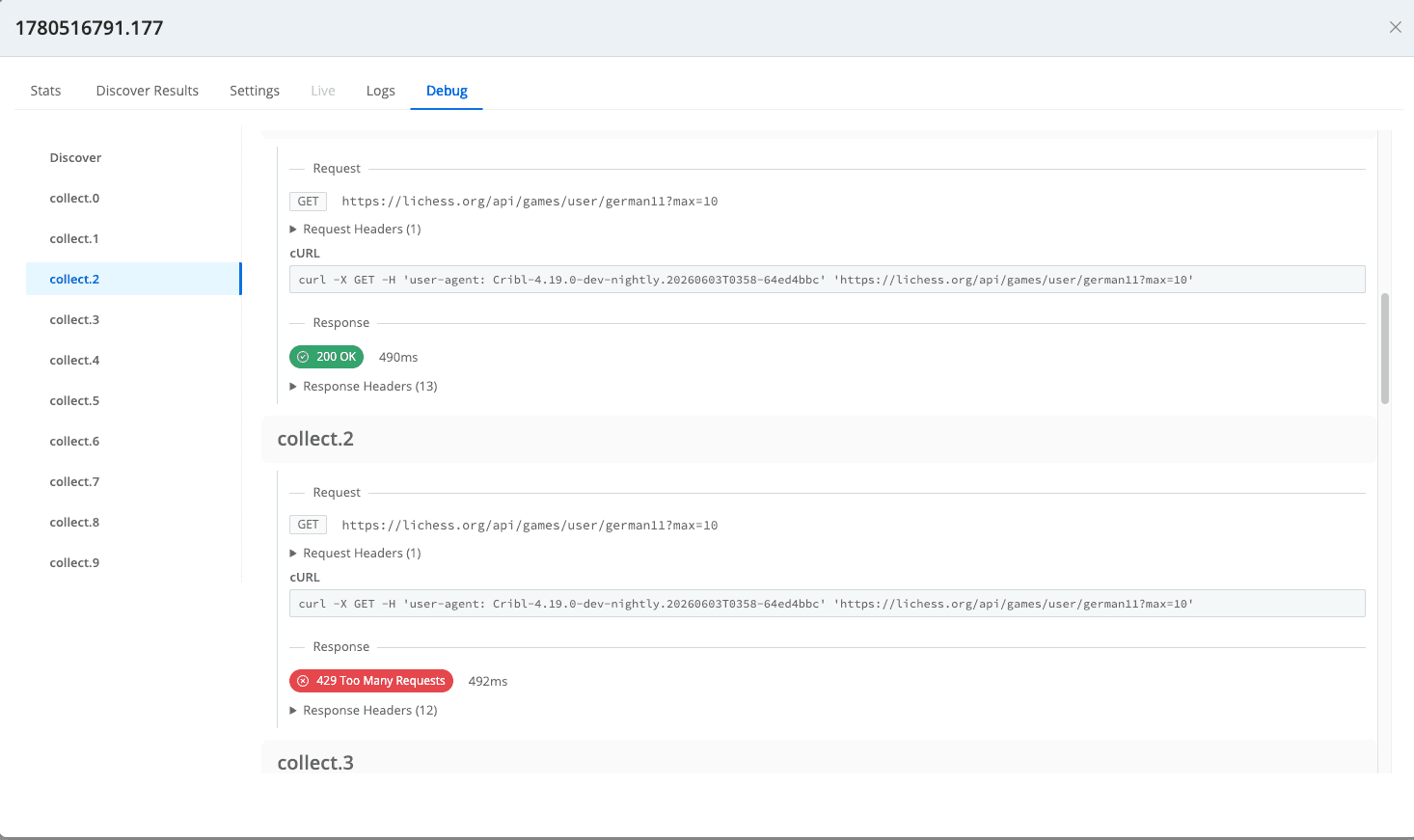Click the request URL text above 200 OK

click(x=530, y=202)
